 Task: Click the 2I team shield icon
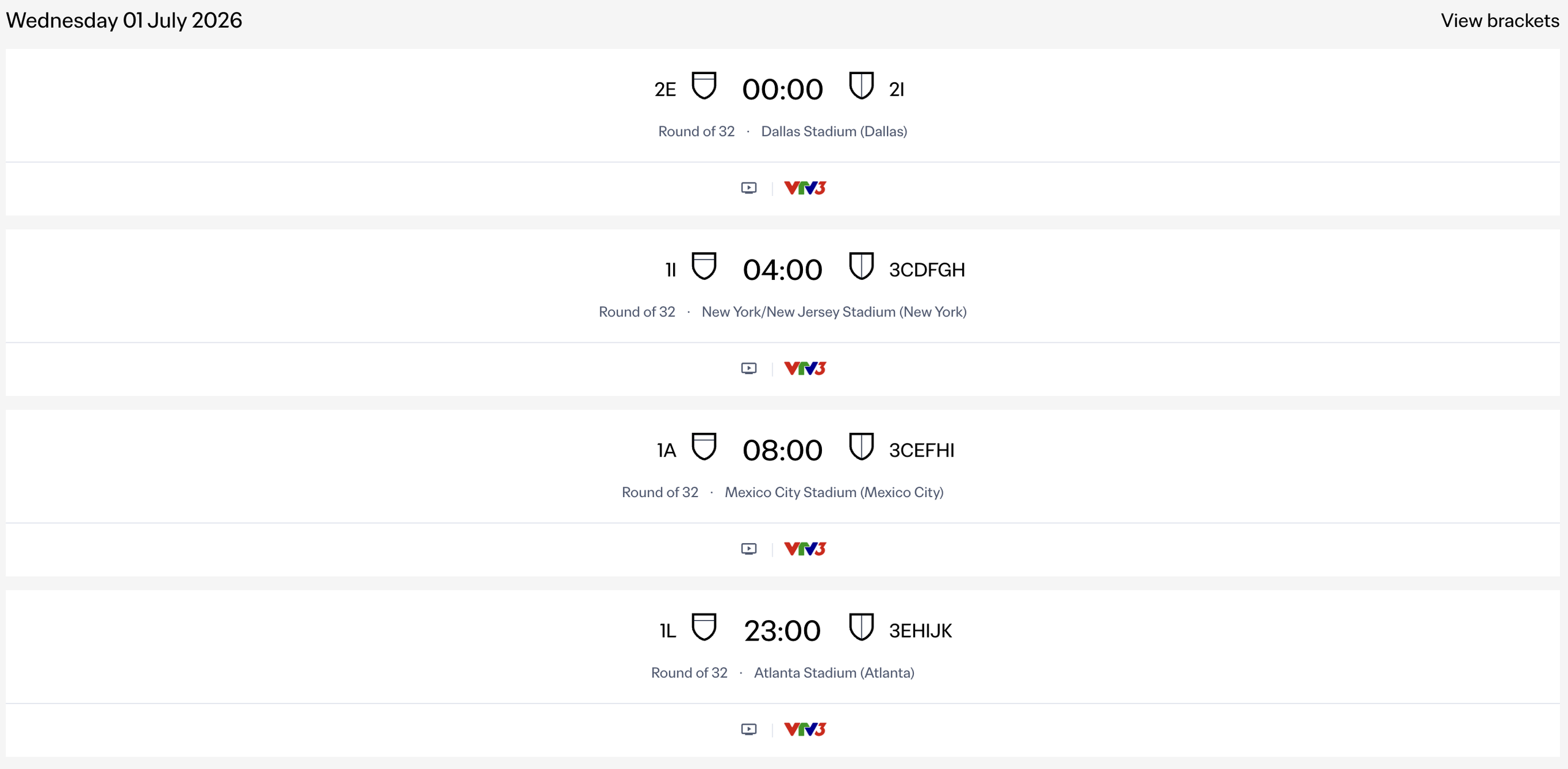point(861,86)
